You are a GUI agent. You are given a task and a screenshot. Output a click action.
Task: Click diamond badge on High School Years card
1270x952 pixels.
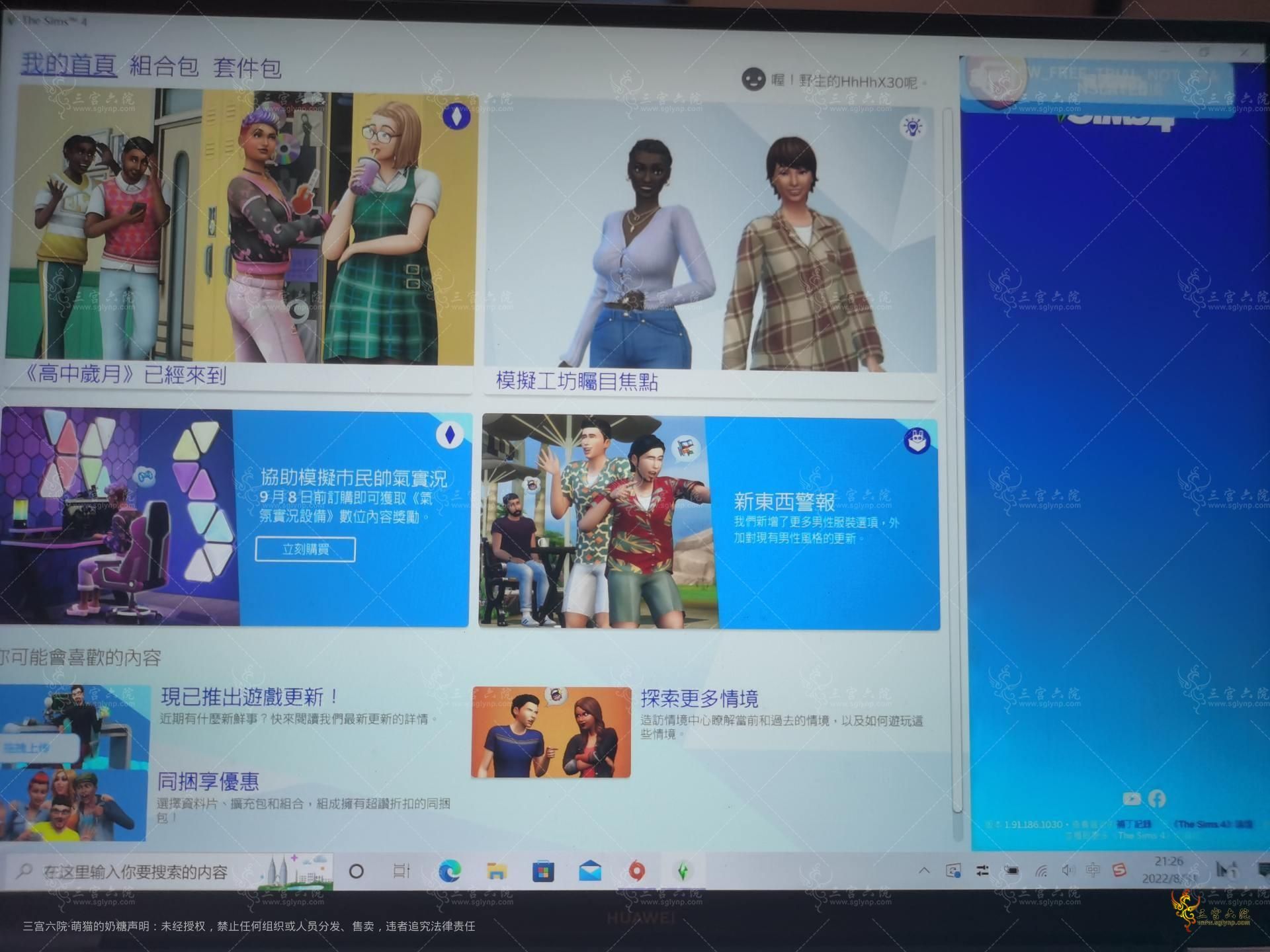[x=456, y=117]
